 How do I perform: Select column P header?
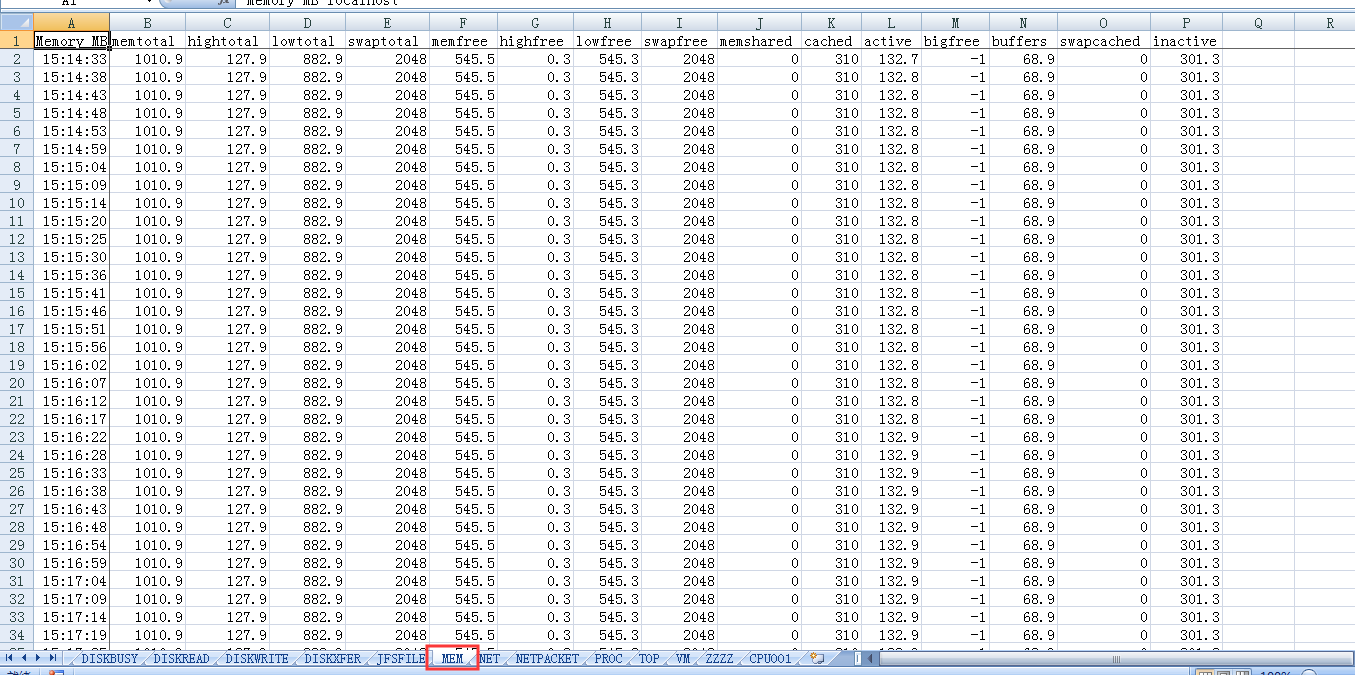(1186, 22)
